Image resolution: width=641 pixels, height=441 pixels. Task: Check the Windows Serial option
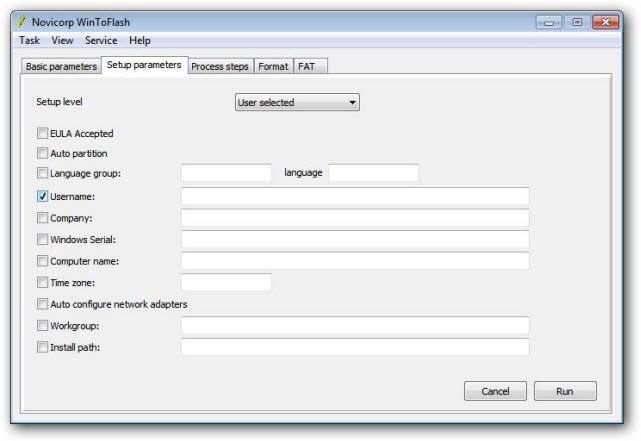coord(43,239)
